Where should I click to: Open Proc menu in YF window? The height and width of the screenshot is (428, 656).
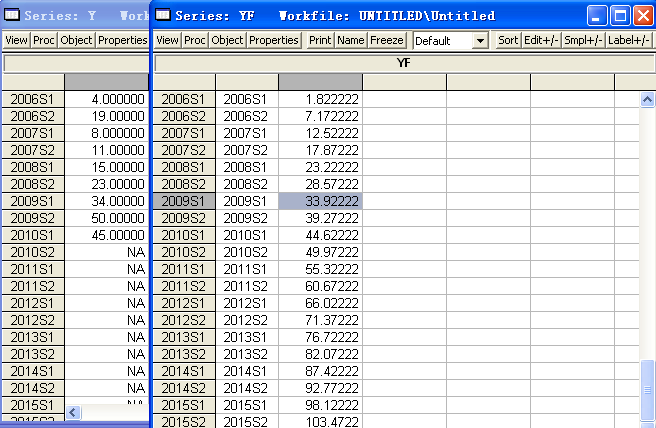click(195, 40)
